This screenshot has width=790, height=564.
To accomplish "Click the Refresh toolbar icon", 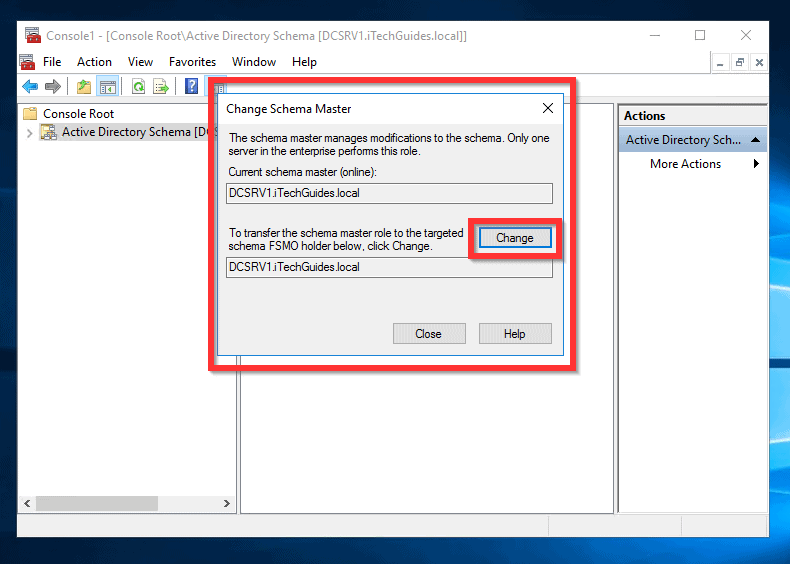I will click(139, 87).
